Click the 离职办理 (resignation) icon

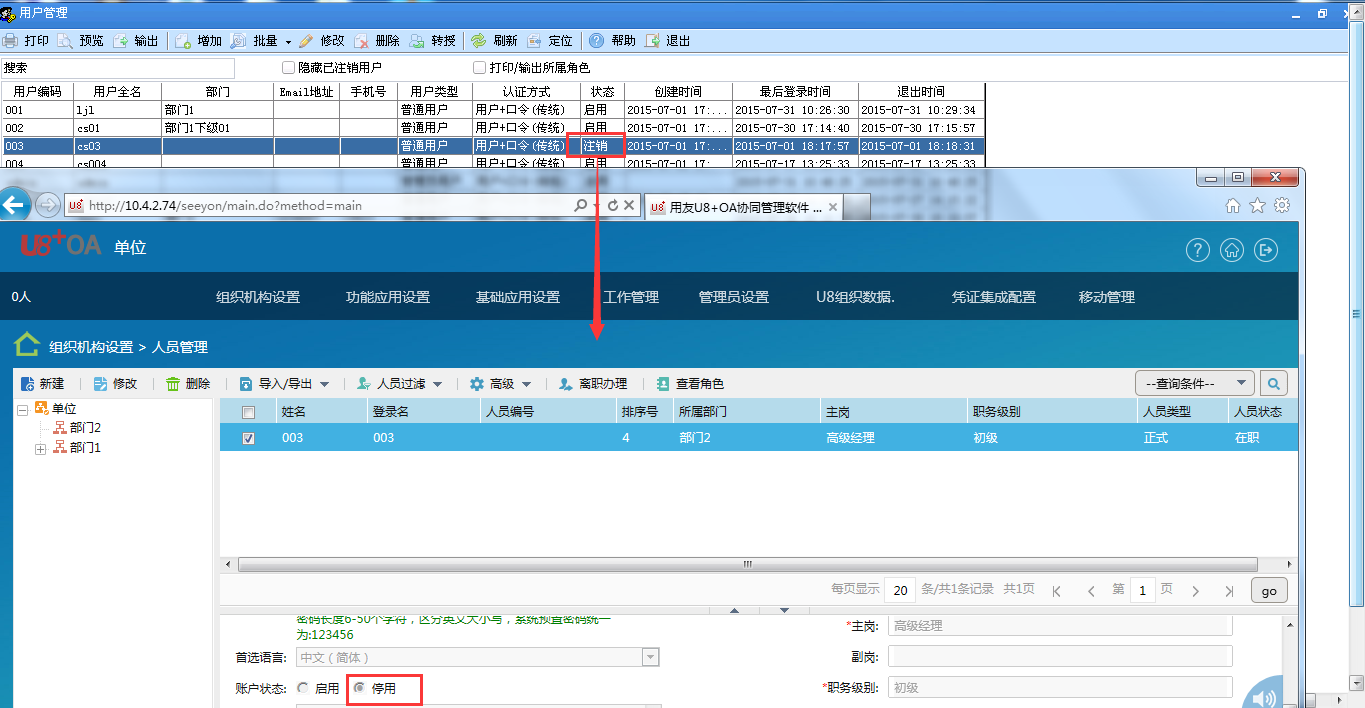click(x=566, y=384)
